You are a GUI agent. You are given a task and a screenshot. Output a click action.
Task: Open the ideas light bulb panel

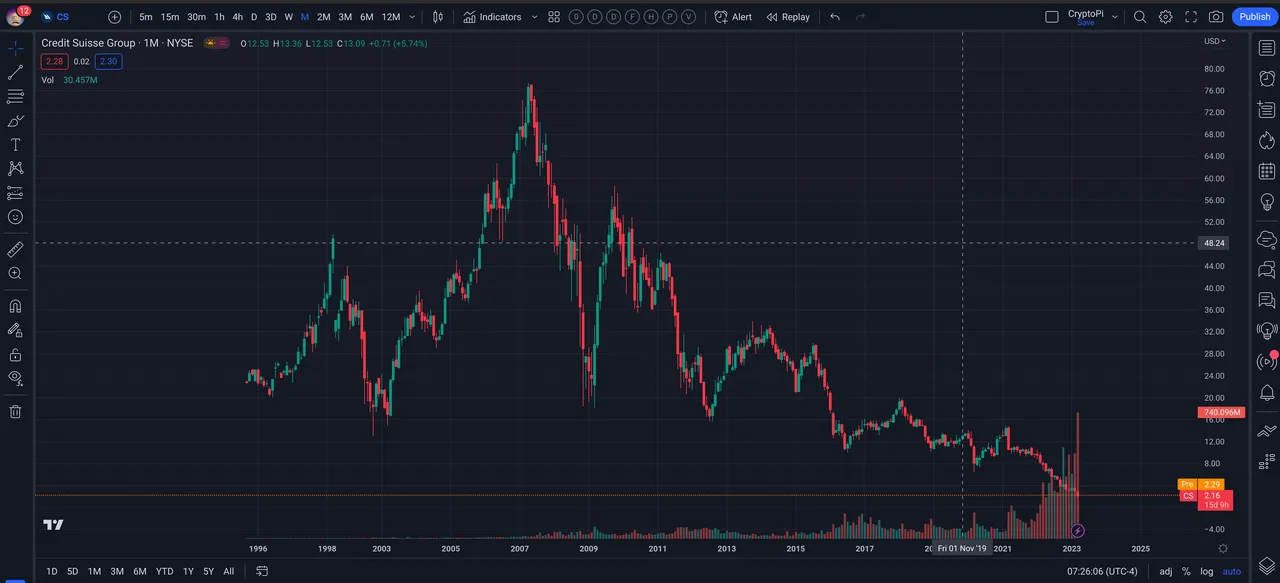point(1267,203)
